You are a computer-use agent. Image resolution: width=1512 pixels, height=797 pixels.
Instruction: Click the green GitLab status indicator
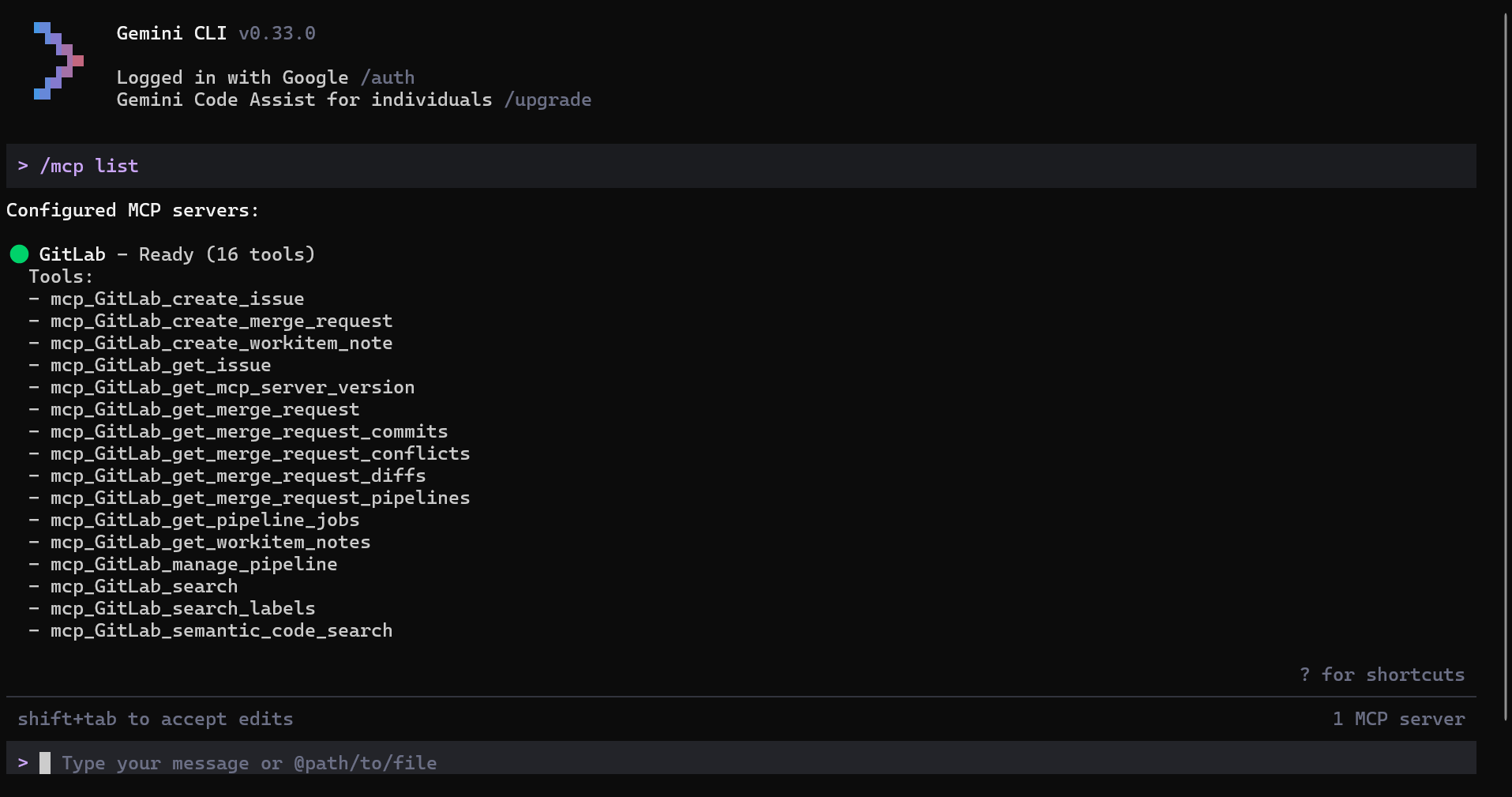click(x=20, y=254)
